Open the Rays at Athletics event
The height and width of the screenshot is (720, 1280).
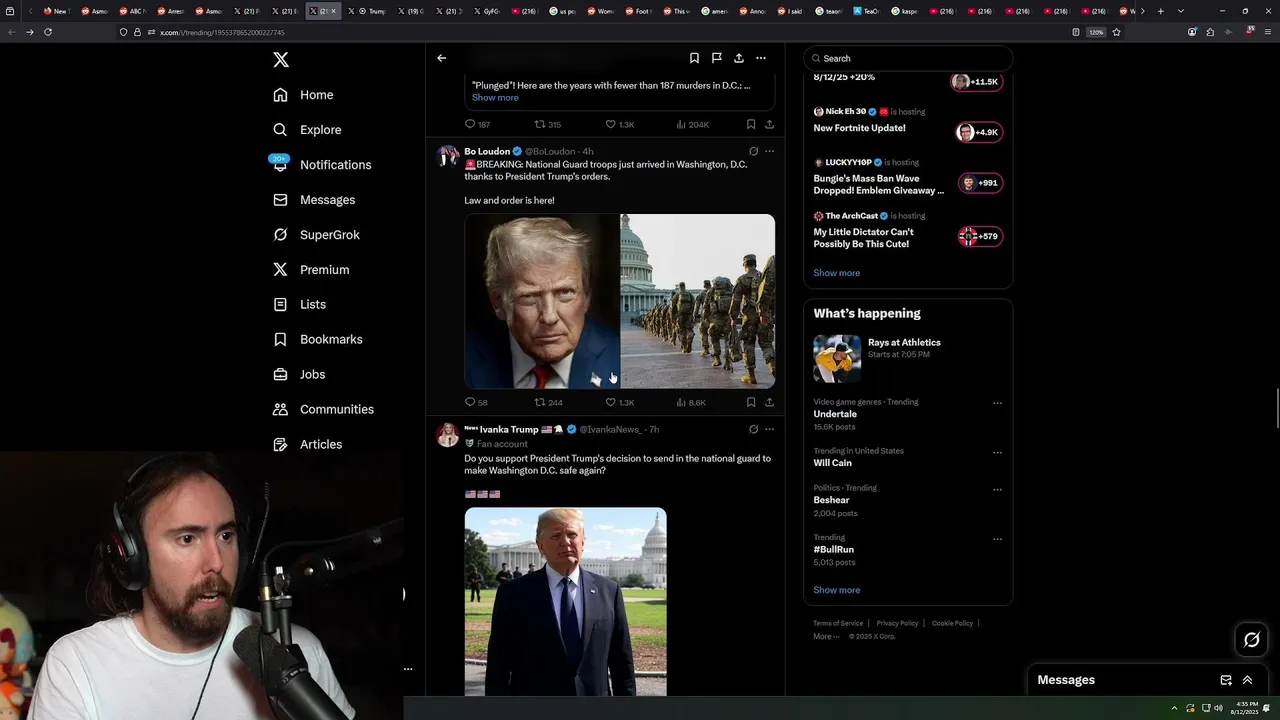point(908,358)
